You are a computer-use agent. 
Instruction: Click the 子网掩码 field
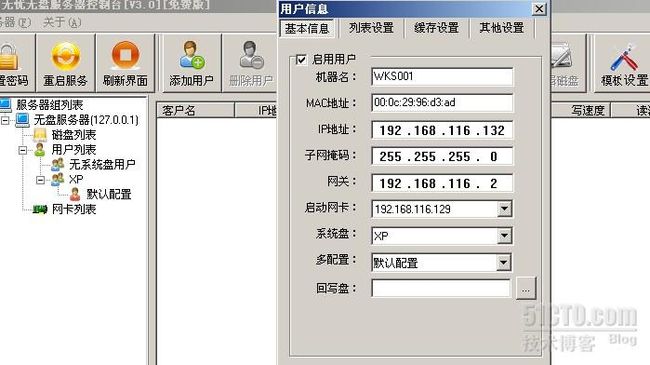coord(442,156)
